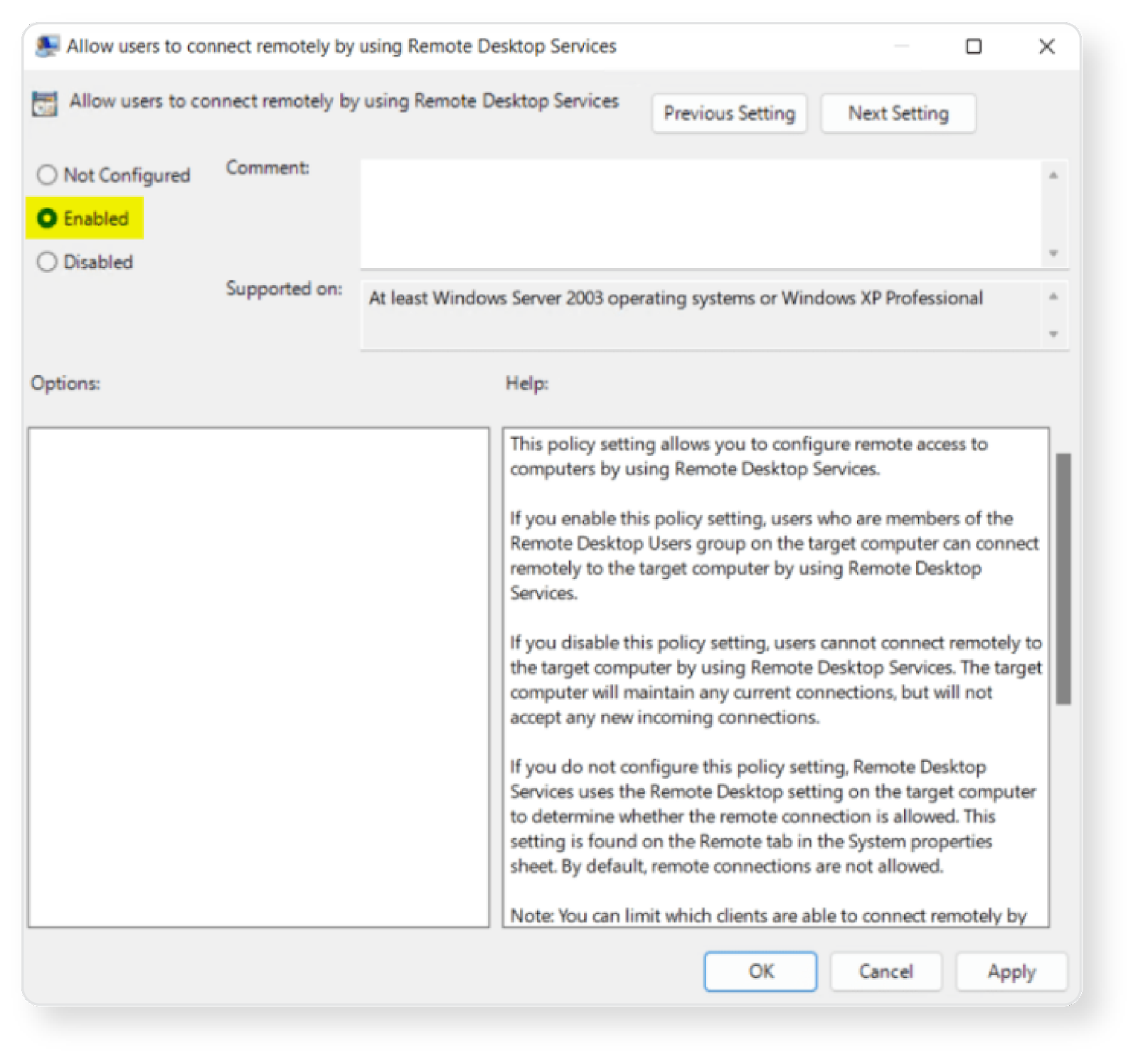Click inside the Comment text box
Image resolution: width=1138 pixels, height=1064 pixels.
pyautogui.click(x=701, y=214)
